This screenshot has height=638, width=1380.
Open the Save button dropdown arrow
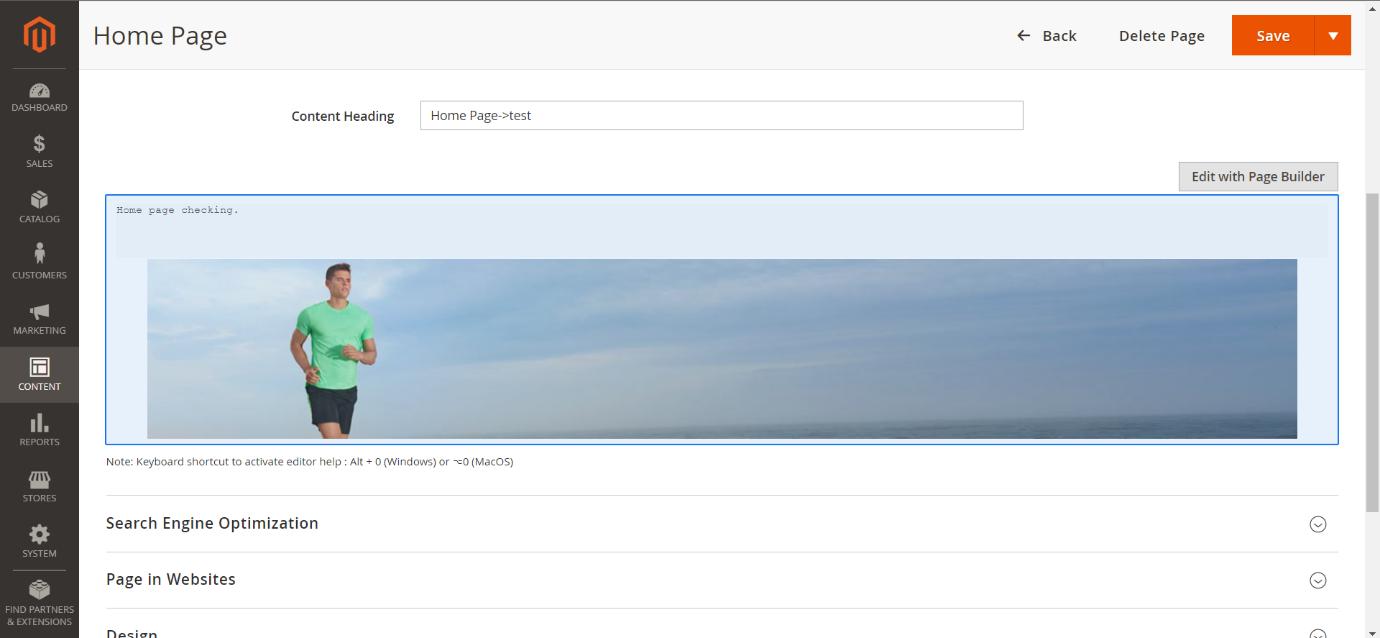1332,36
